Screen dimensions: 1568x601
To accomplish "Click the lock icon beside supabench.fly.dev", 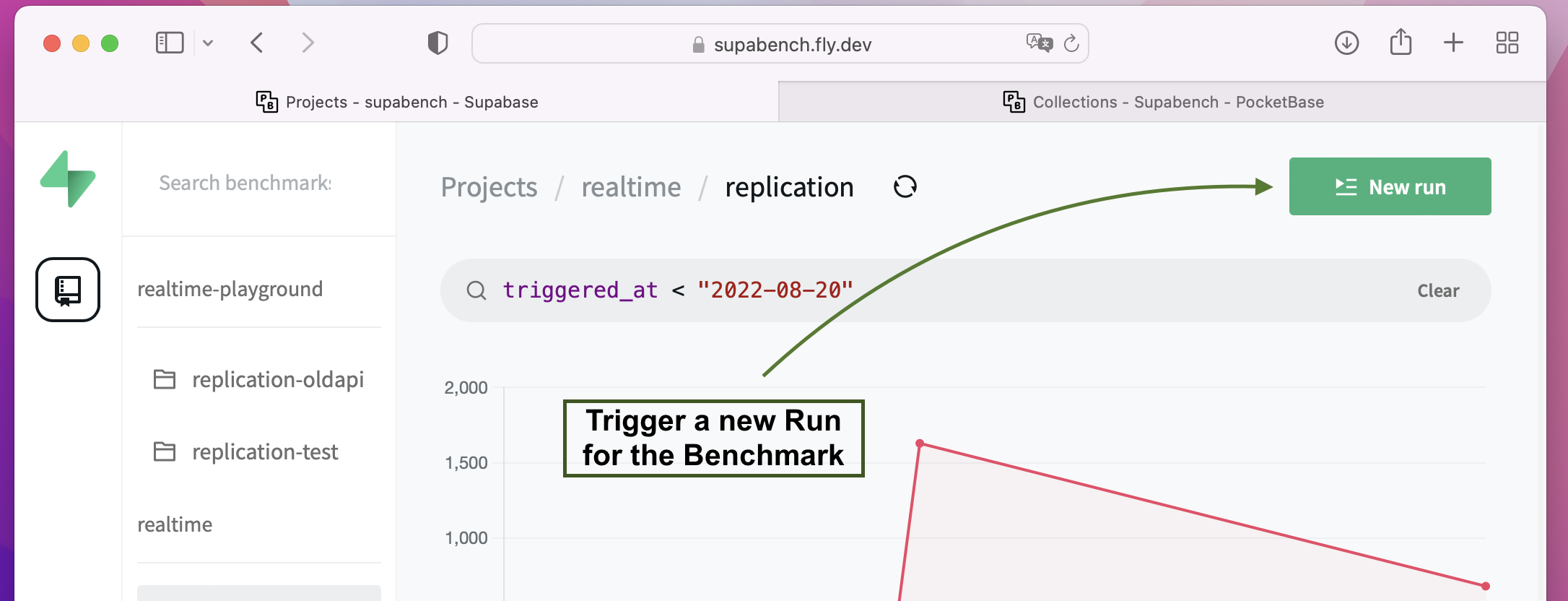I will click(698, 45).
